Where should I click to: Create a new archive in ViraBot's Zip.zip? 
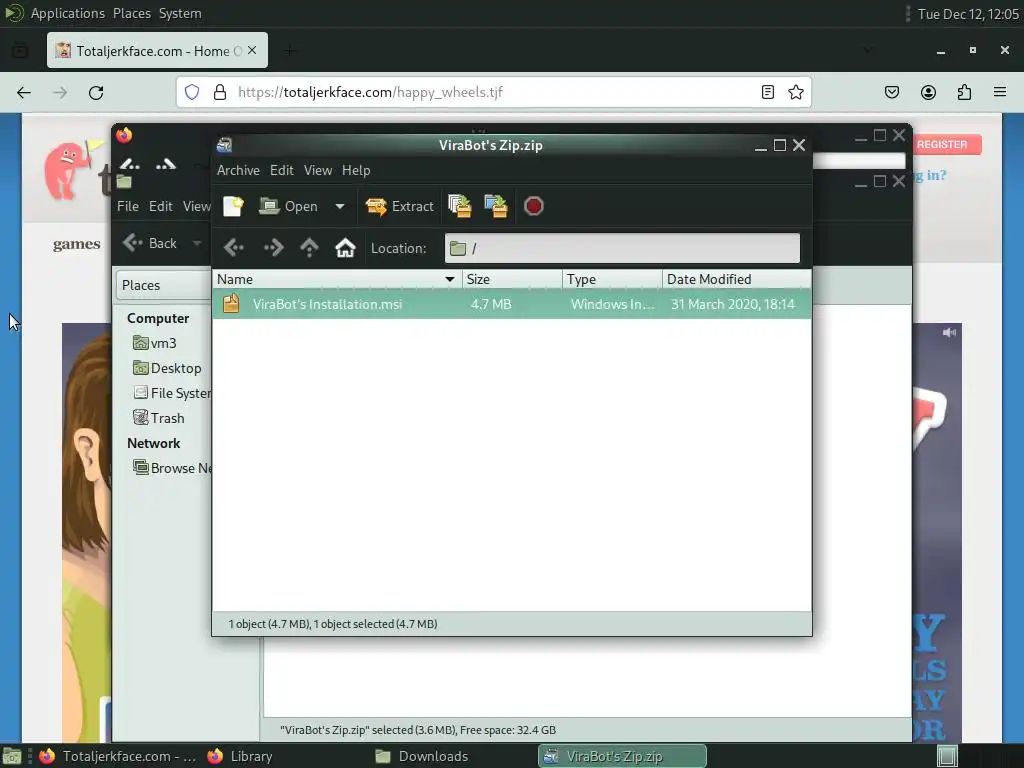[232, 206]
